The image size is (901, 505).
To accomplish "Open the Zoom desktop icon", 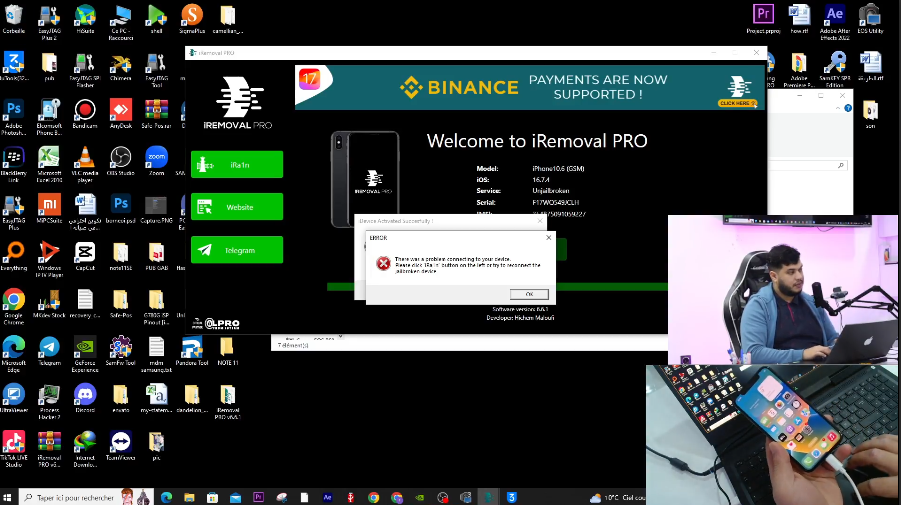I will (156, 161).
